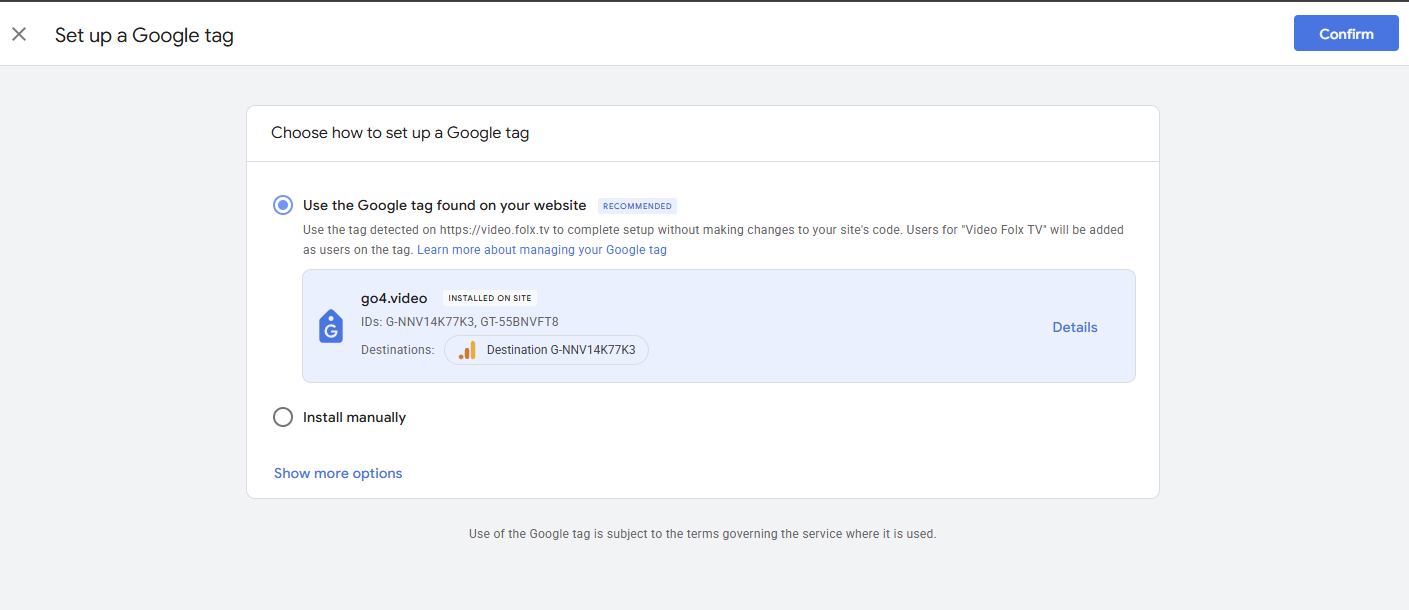1409x610 pixels.
Task: Click the Google tag icon beside go4.video
Action: (331, 326)
